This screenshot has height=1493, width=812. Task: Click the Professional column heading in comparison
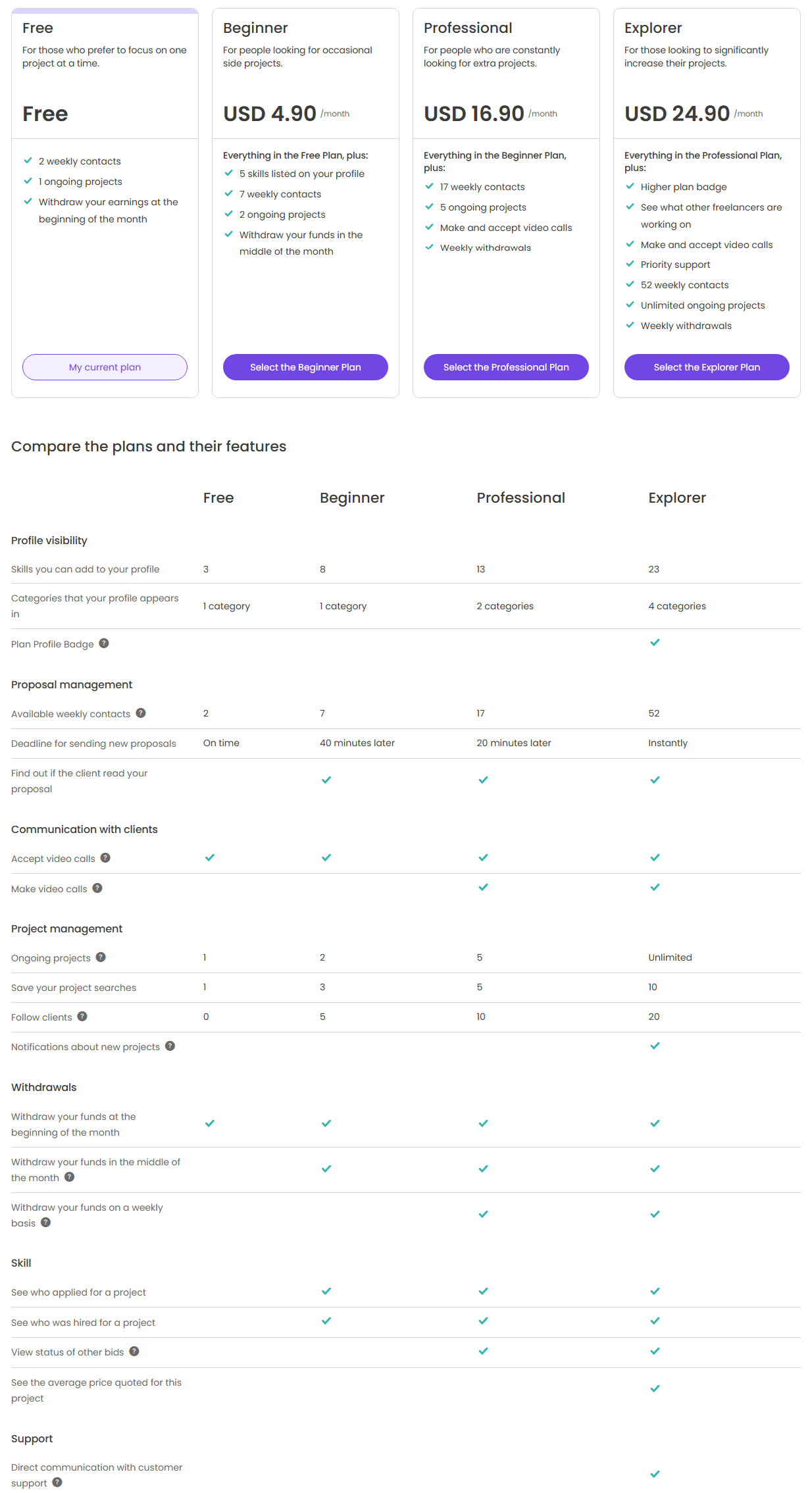point(520,498)
